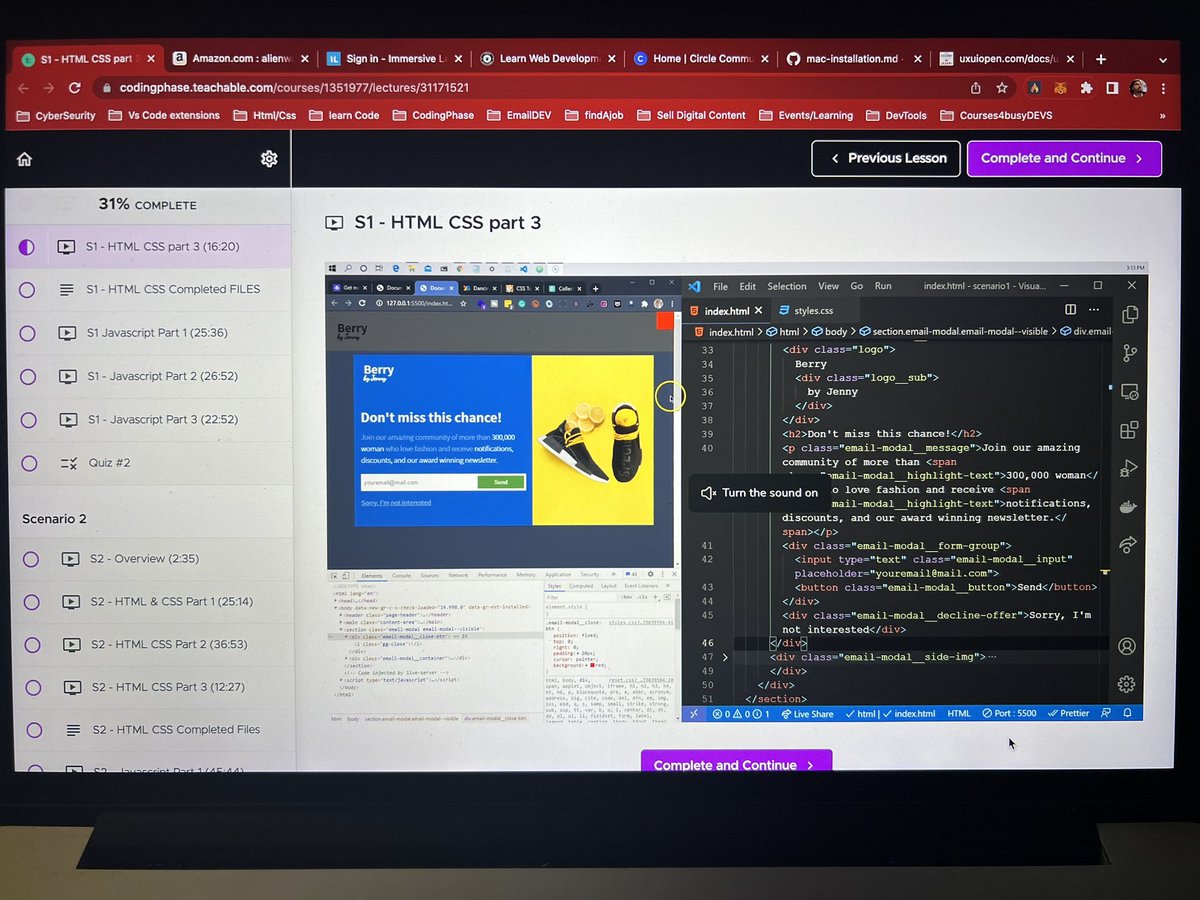Open the share icon in the address bar
Viewport: 1200px width, 900px height.
coord(975,88)
